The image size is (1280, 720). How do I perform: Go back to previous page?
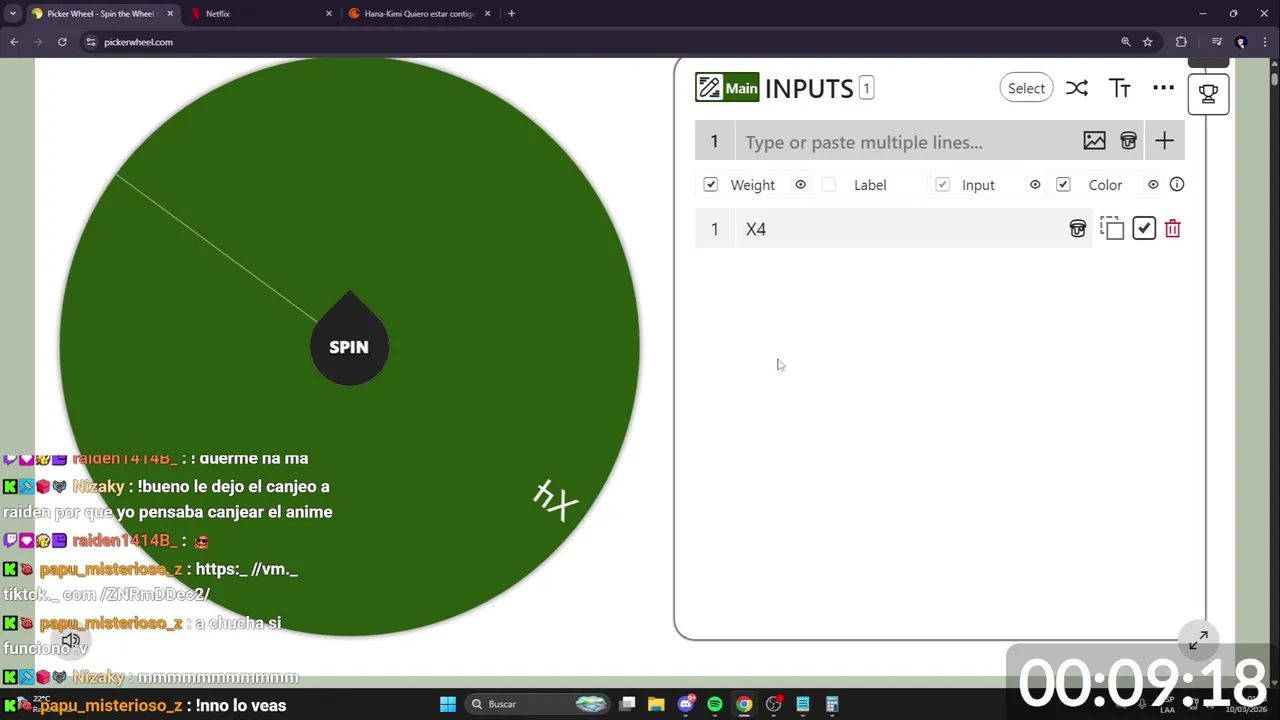14,42
